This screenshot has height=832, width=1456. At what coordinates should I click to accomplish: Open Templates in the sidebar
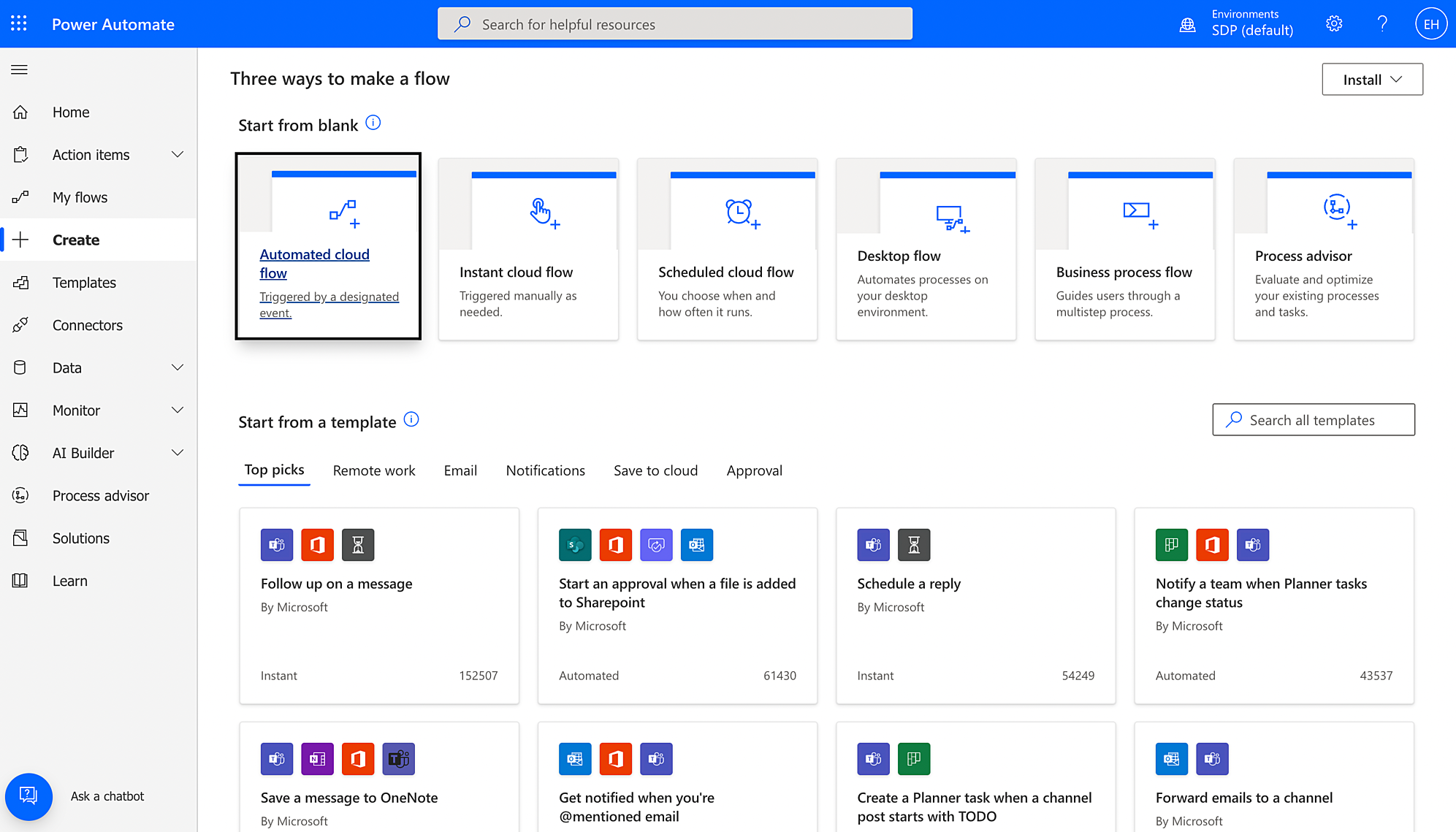99,282
